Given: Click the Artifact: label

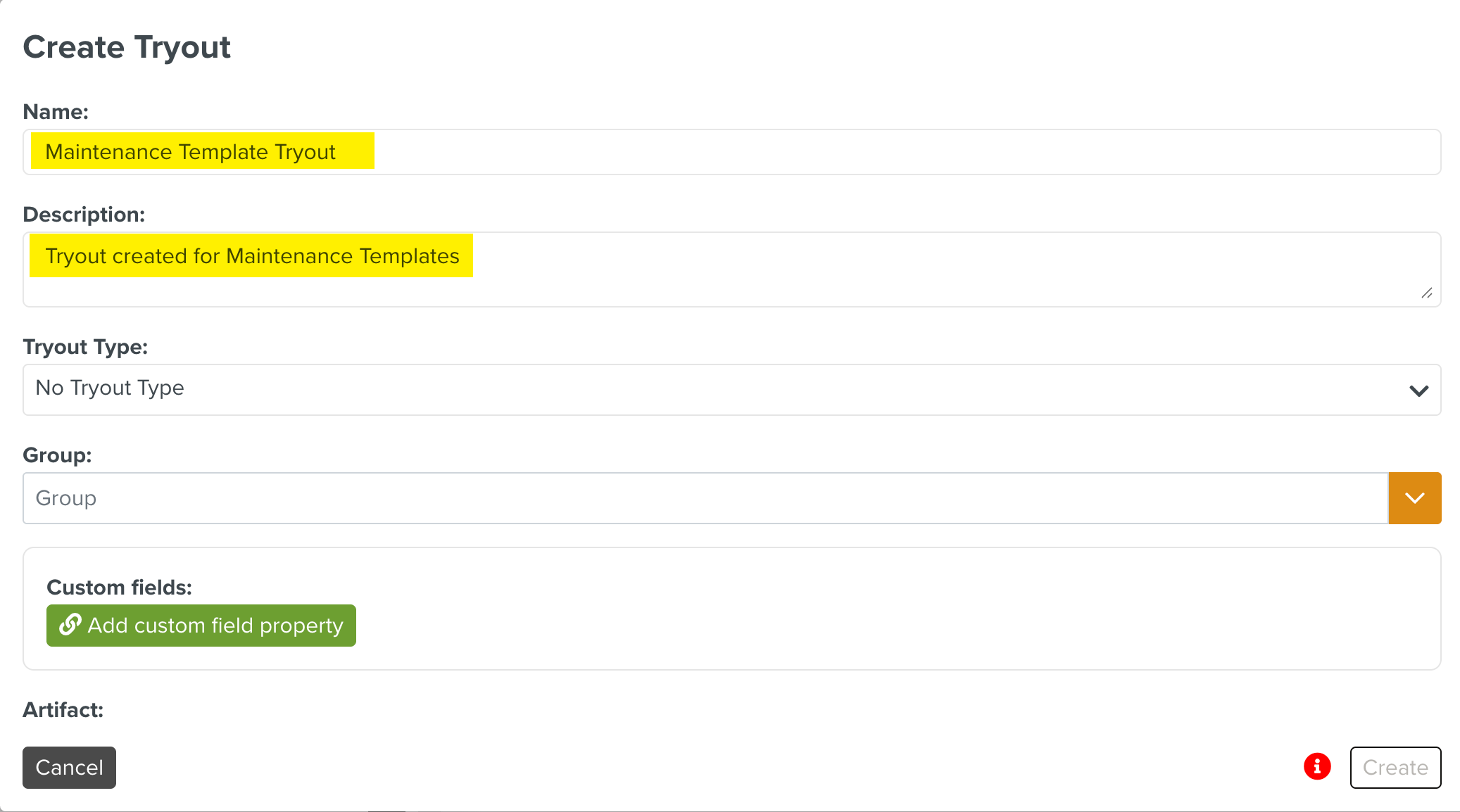Looking at the screenshot, I should (63, 710).
